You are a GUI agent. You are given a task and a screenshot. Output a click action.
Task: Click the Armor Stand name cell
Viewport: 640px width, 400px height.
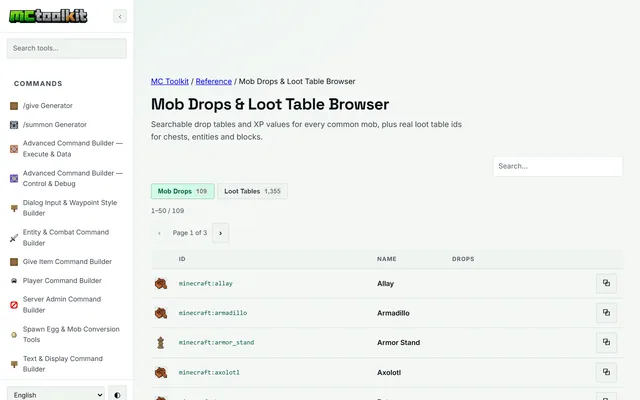[x=398, y=343]
